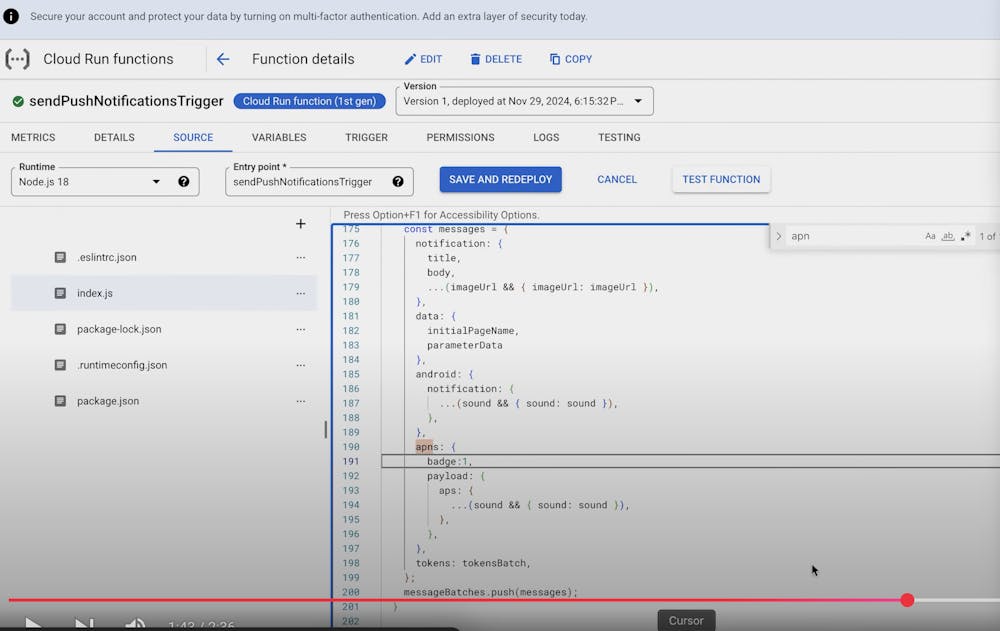Click the pane resize handle beside the editor

tap(325, 429)
